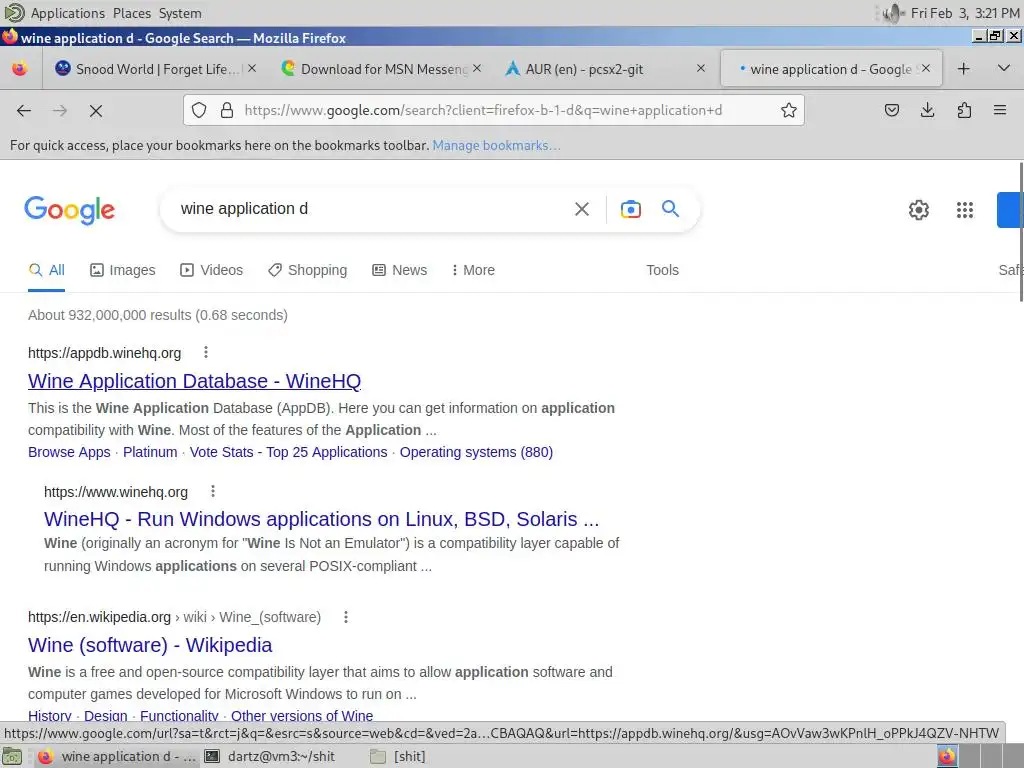The width and height of the screenshot is (1024, 768).
Task: Open the Firefox downloads panel
Action: click(927, 110)
